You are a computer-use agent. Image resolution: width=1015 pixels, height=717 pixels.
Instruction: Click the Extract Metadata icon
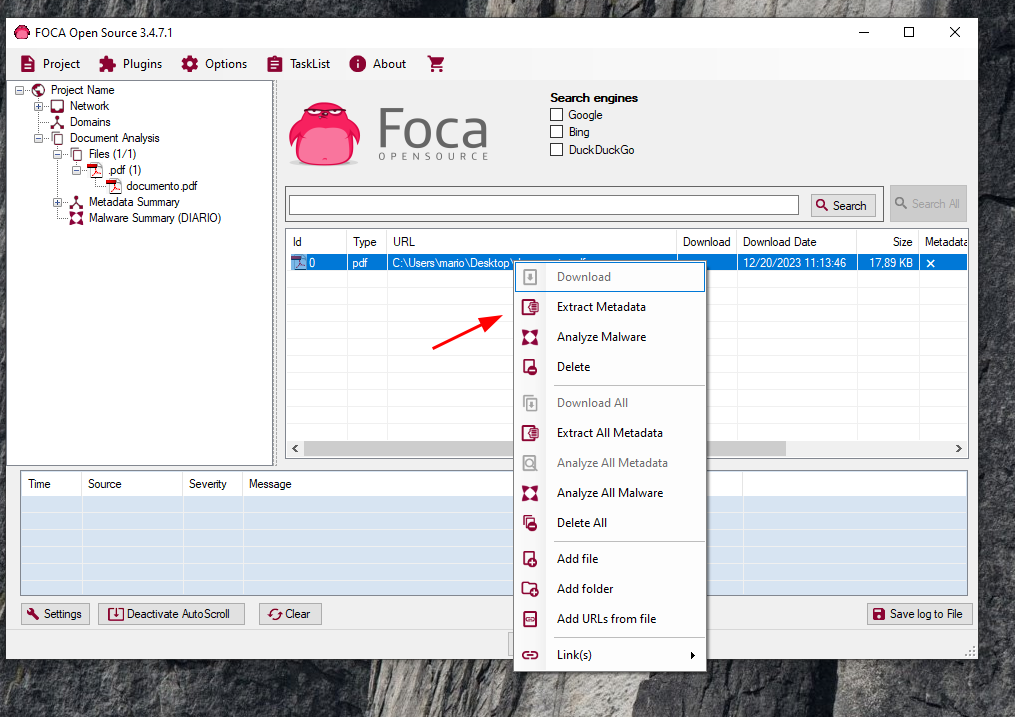pyautogui.click(x=530, y=307)
